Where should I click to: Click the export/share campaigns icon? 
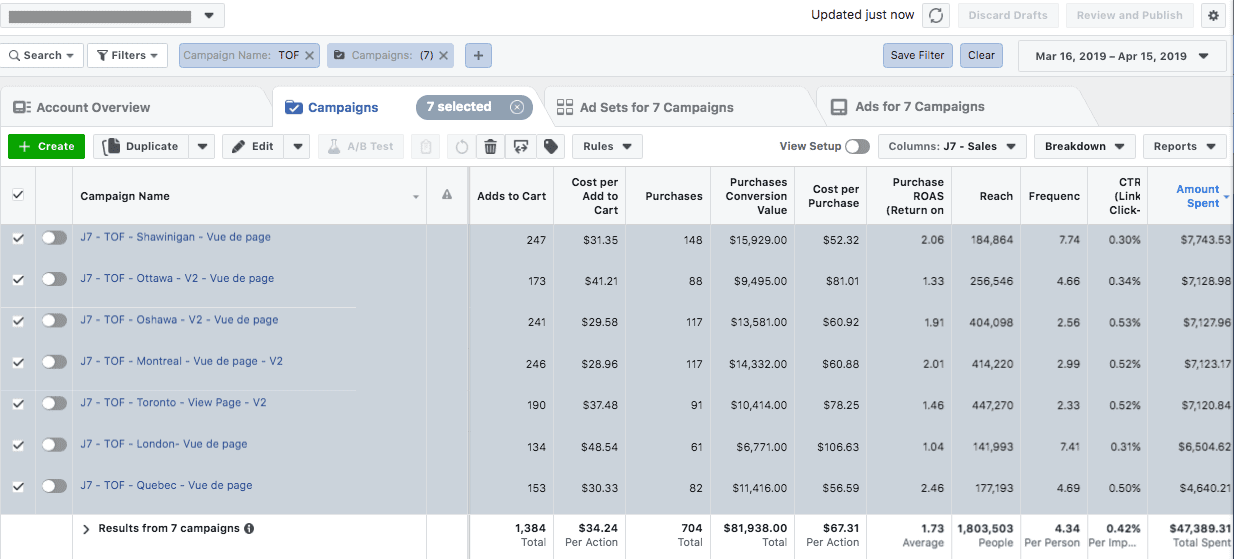click(x=520, y=147)
